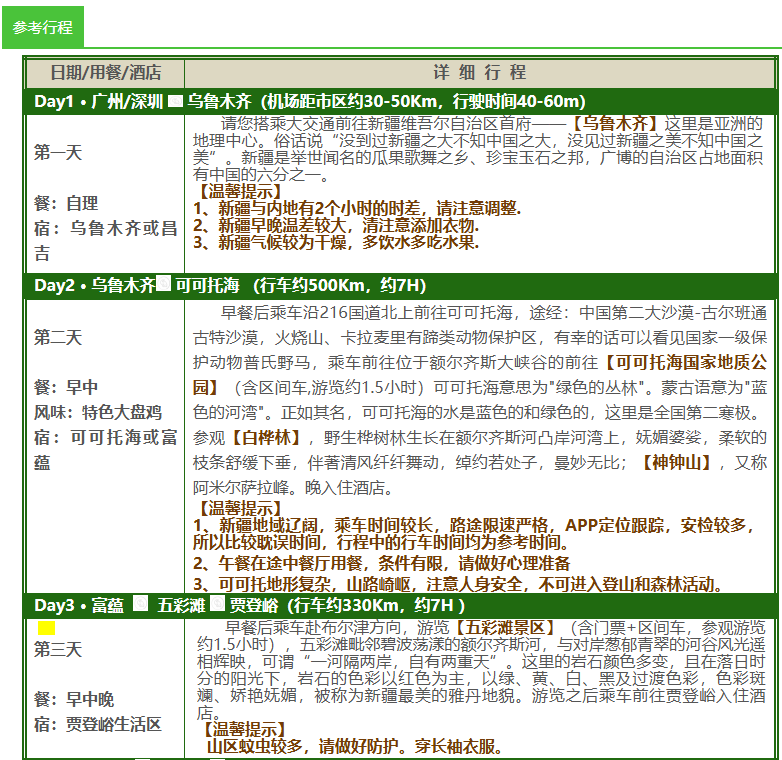Open the 参考行程 tab

pos(43,27)
